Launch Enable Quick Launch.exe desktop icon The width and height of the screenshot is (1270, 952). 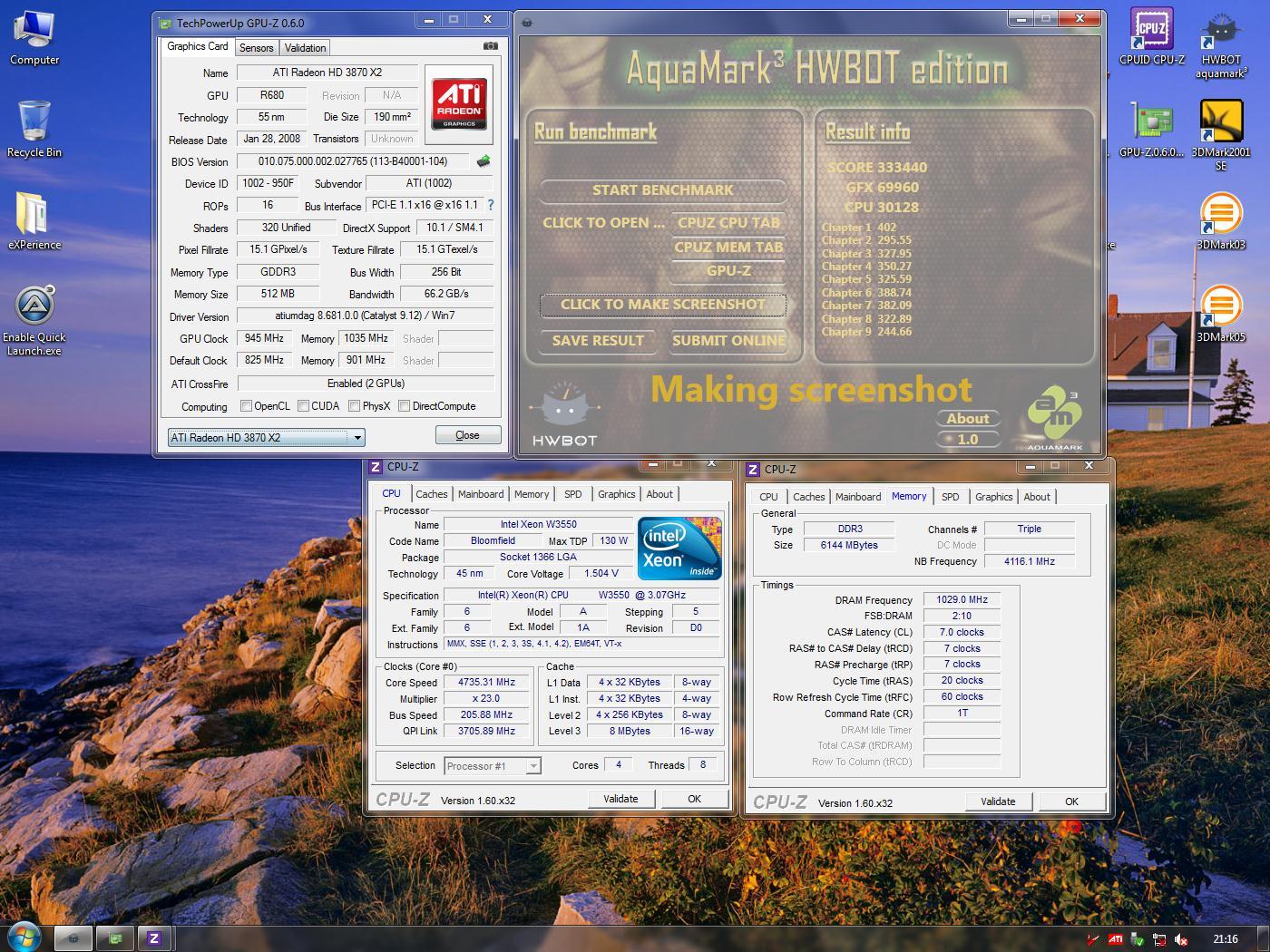(x=34, y=320)
